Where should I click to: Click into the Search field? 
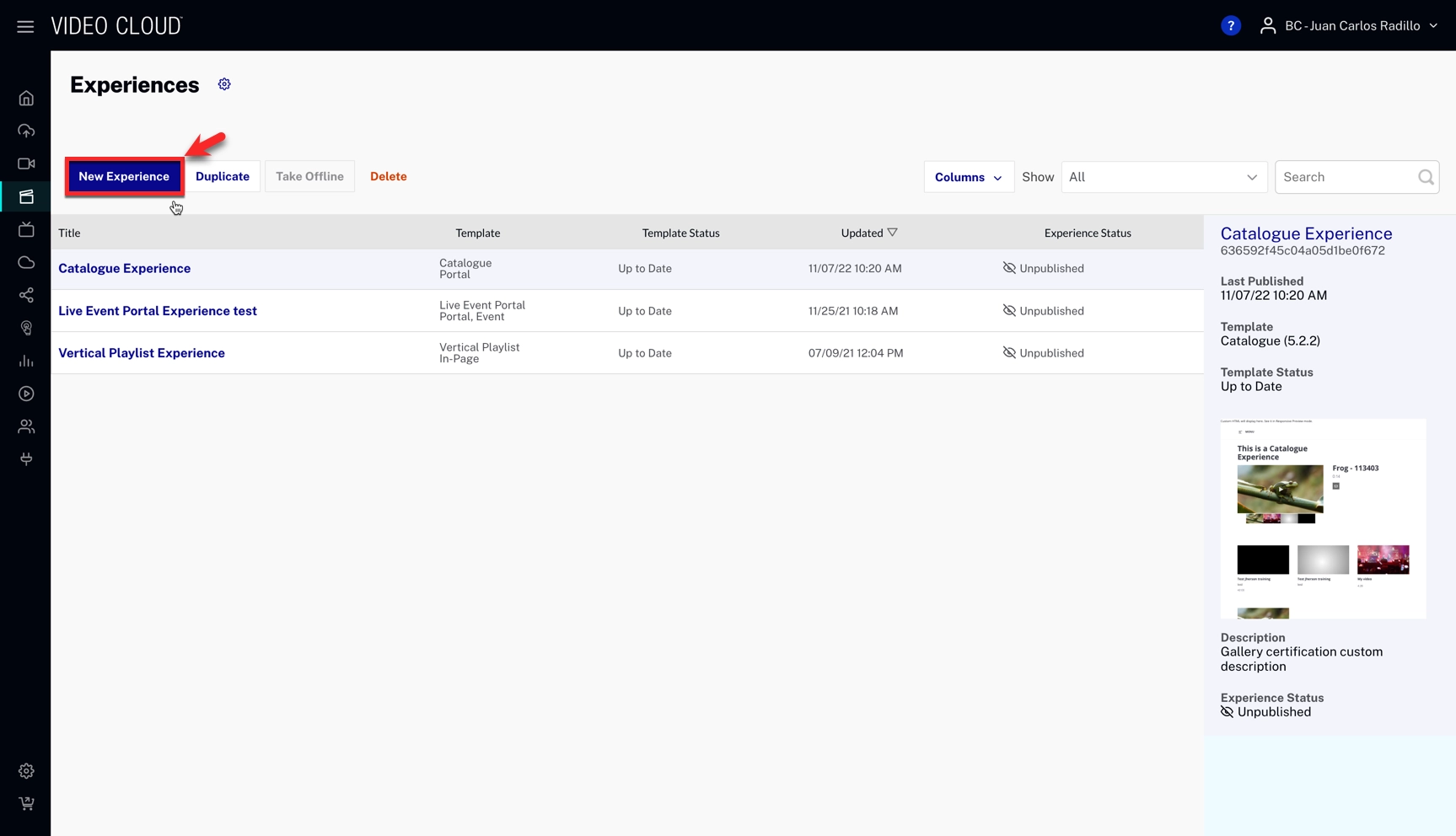pyautogui.click(x=1346, y=177)
